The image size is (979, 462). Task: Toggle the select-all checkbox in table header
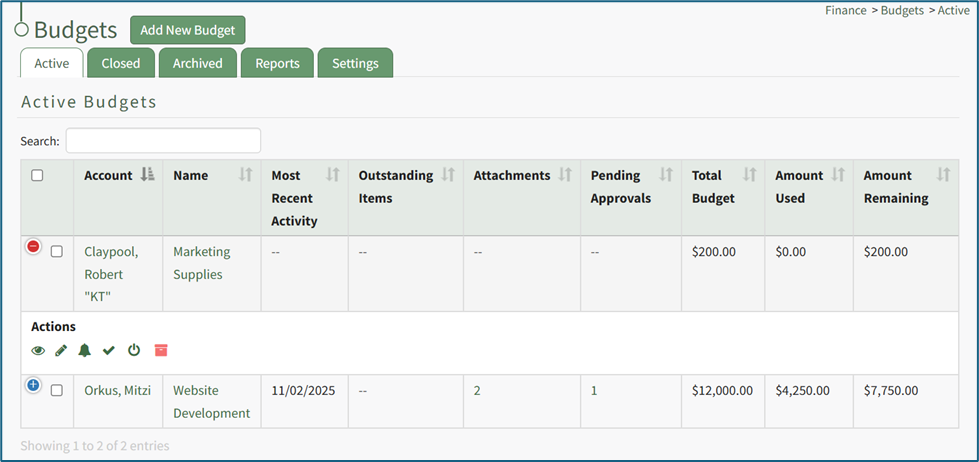[37, 176]
